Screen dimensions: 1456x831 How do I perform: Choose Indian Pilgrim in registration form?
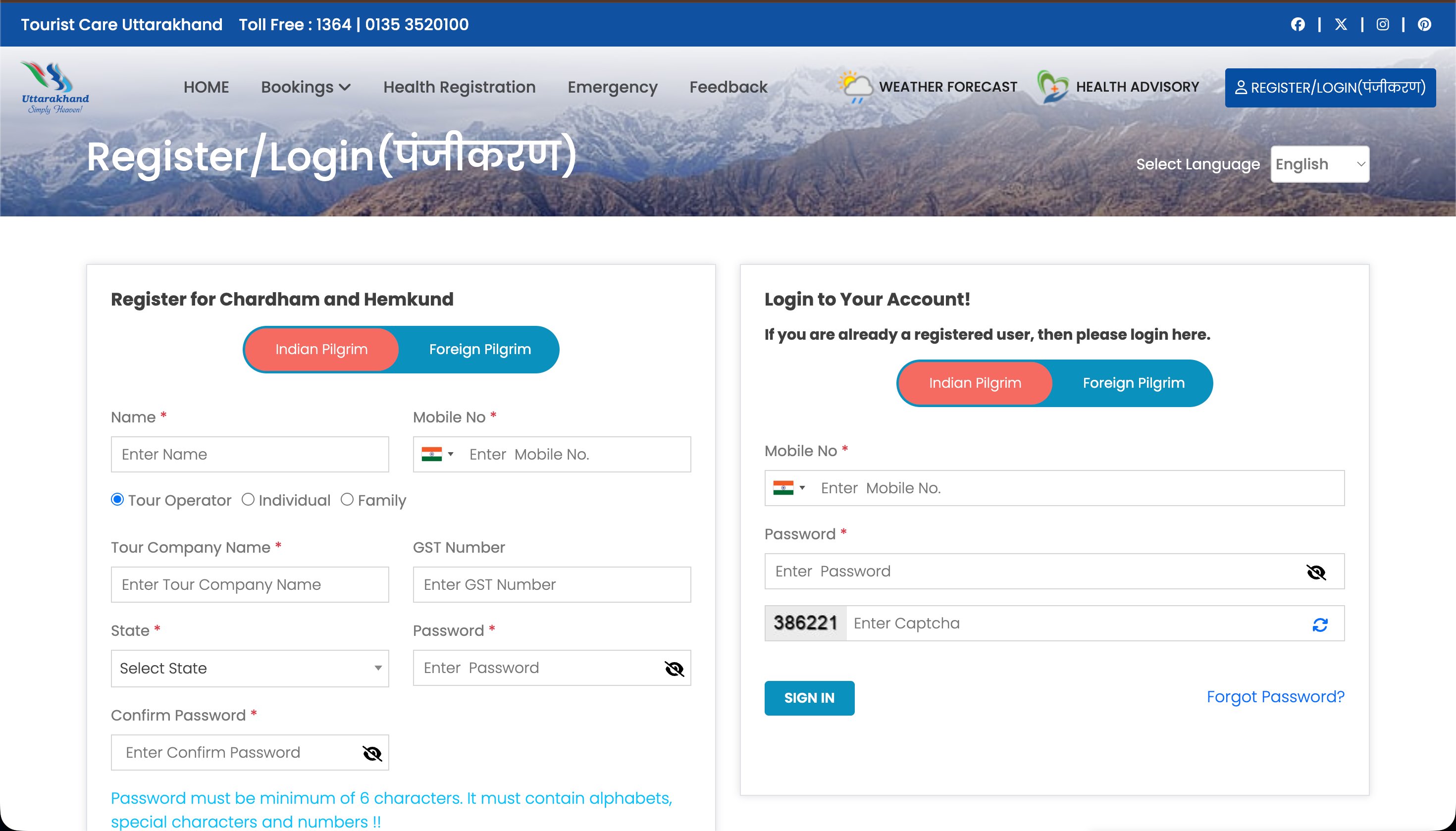(x=321, y=349)
